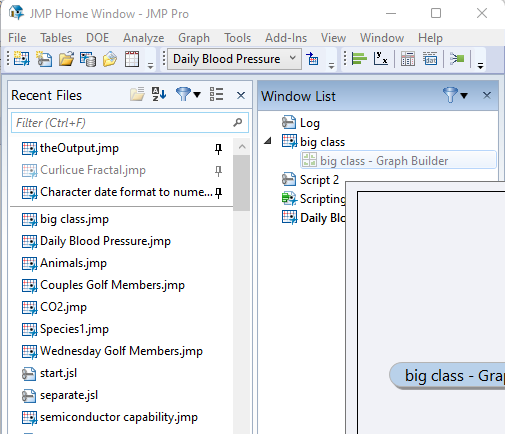Close the Window List panel
Image resolution: width=505 pixels, height=434 pixels.
pos(487,96)
